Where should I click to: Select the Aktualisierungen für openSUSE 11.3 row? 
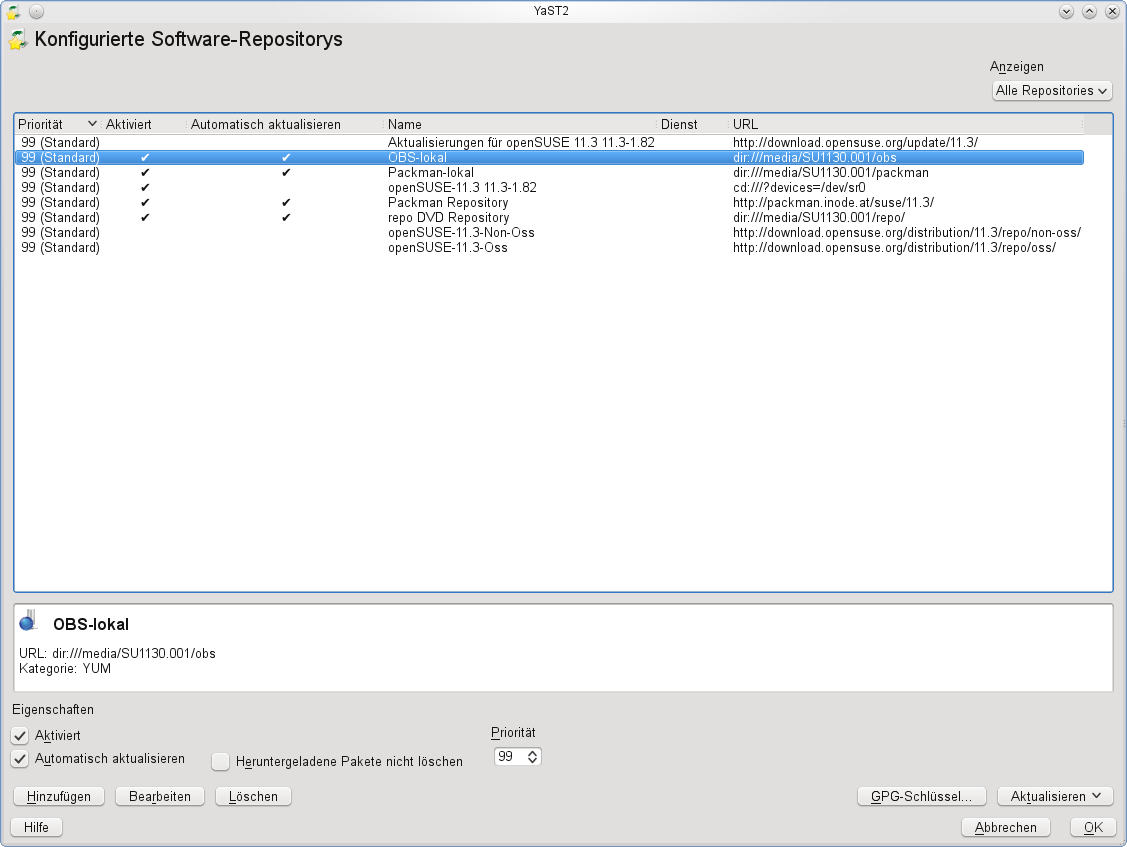(x=549, y=142)
